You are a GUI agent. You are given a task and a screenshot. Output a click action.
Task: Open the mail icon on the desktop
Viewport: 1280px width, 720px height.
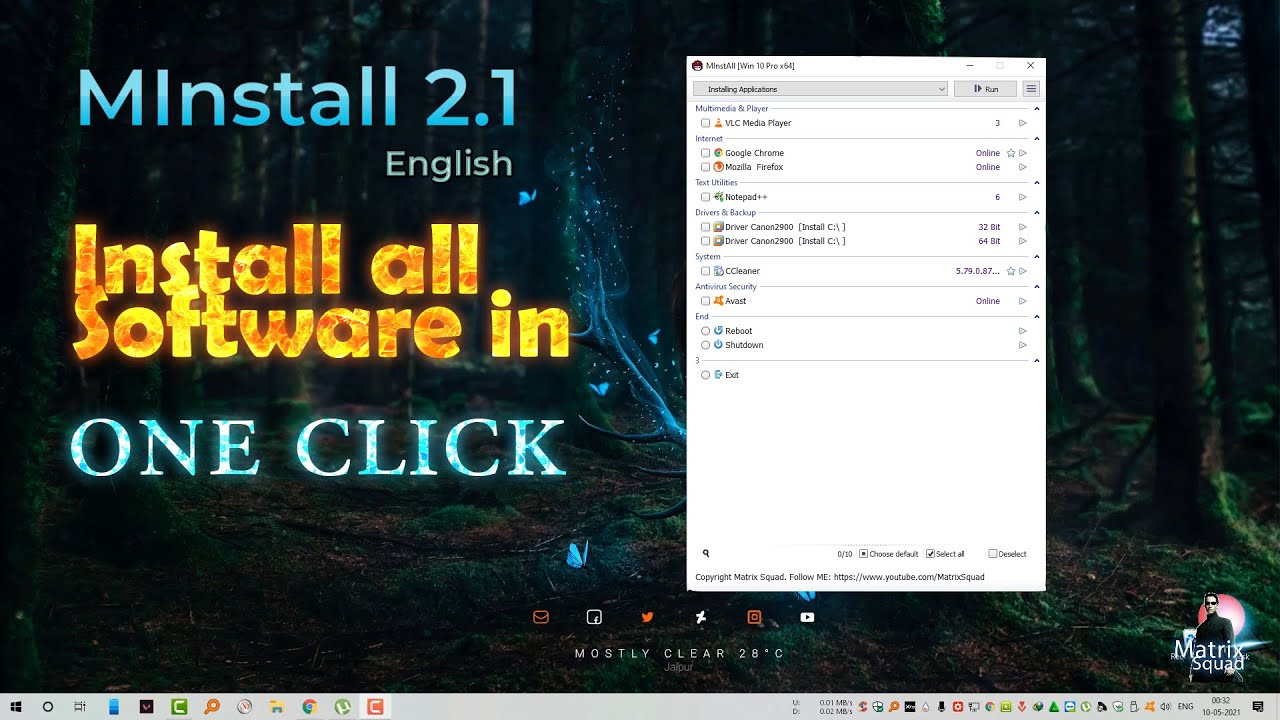pos(541,617)
